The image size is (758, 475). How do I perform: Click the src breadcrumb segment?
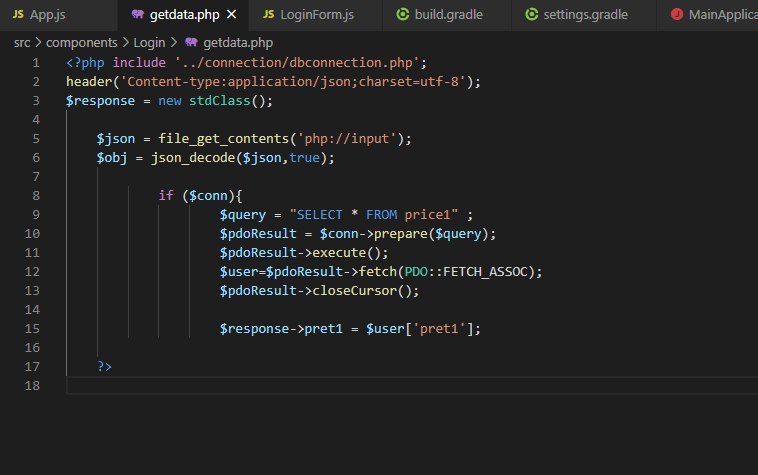(x=22, y=43)
